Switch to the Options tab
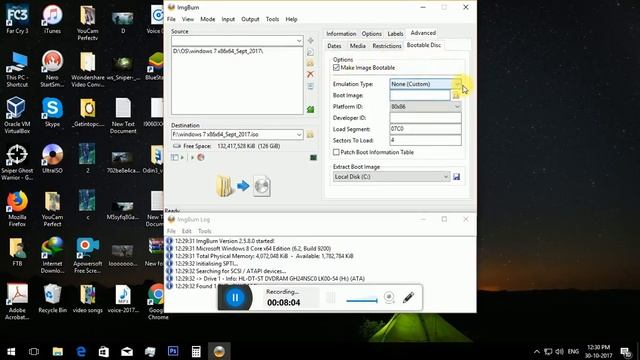640x360 pixels. point(371,33)
